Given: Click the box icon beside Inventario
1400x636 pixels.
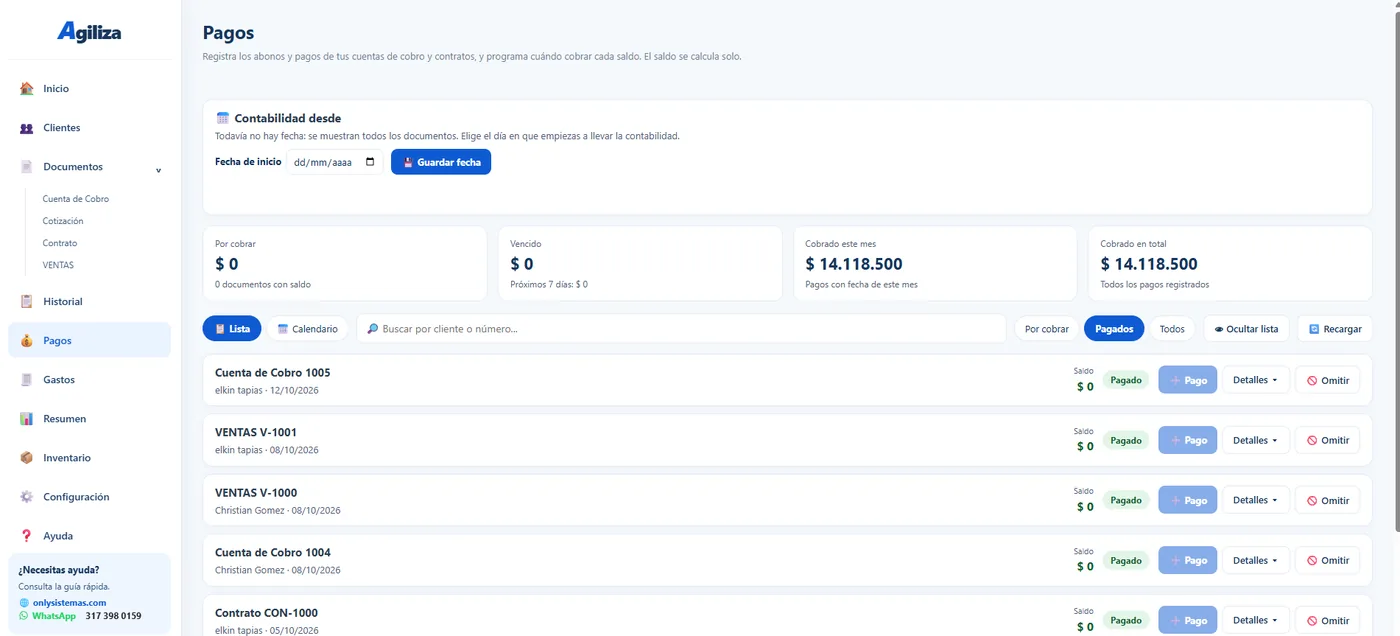Looking at the screenshot, I should pos(27,458).
